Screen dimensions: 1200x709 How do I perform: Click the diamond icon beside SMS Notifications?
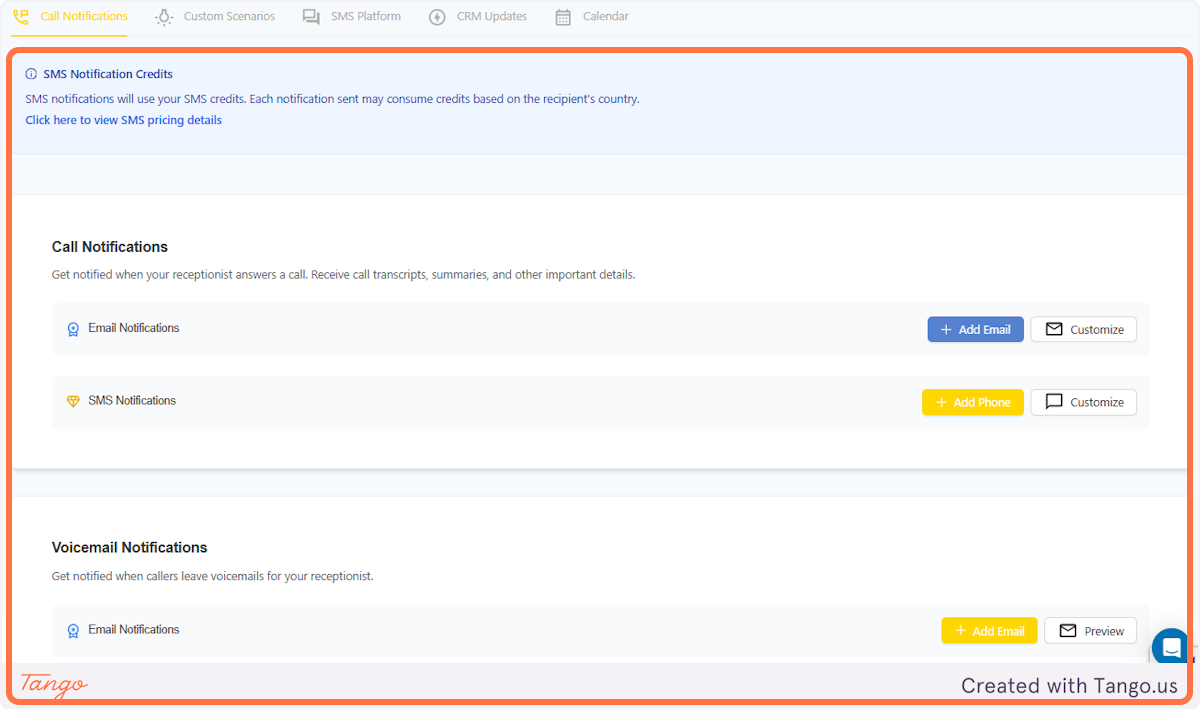(x=73, y=401)
